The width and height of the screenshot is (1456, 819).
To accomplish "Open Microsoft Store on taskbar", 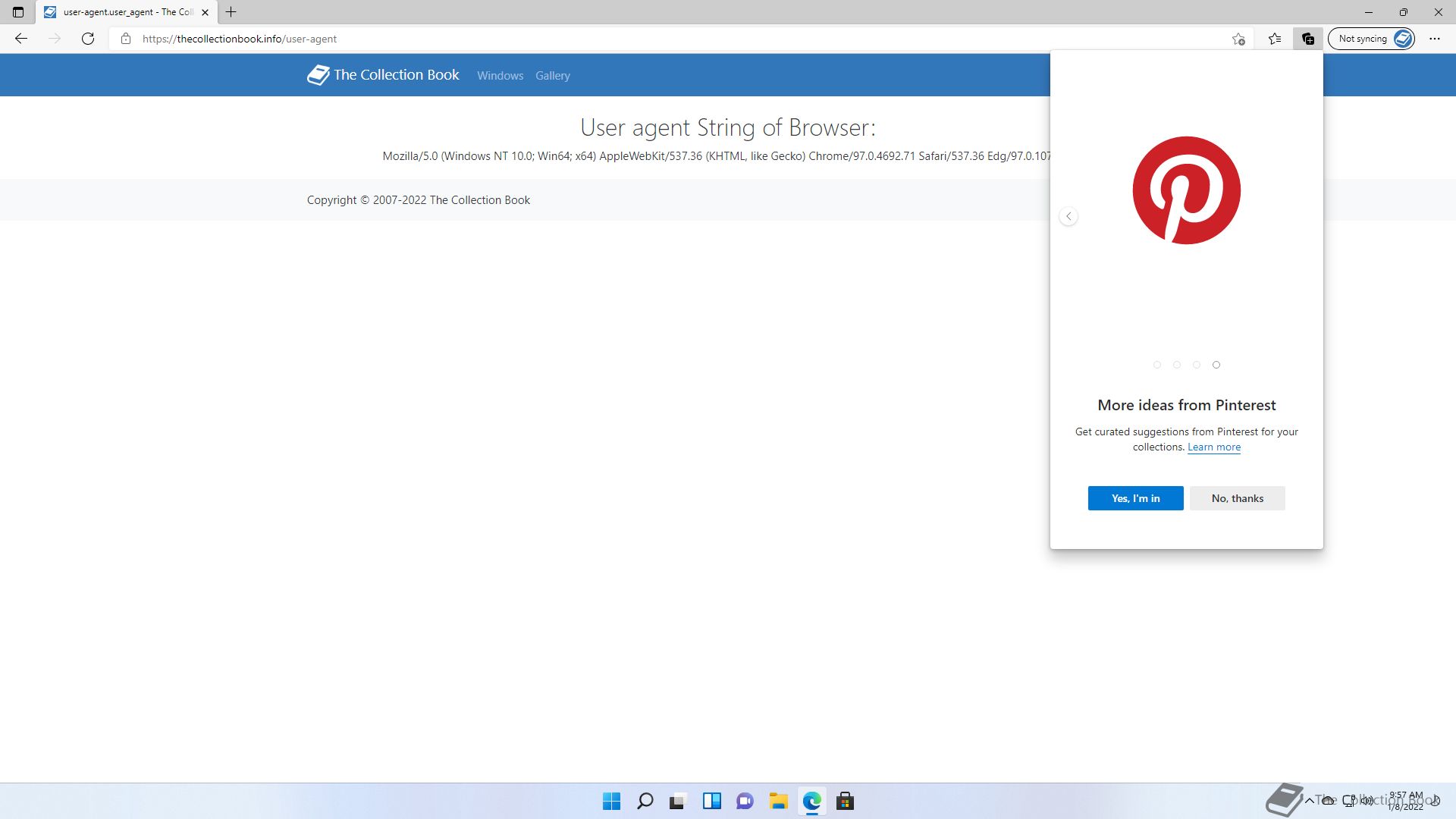I will click(845, 802).
